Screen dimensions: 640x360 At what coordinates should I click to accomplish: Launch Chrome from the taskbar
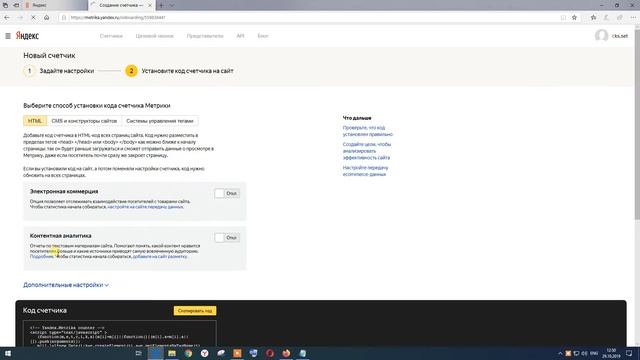[x=188, y=353]
